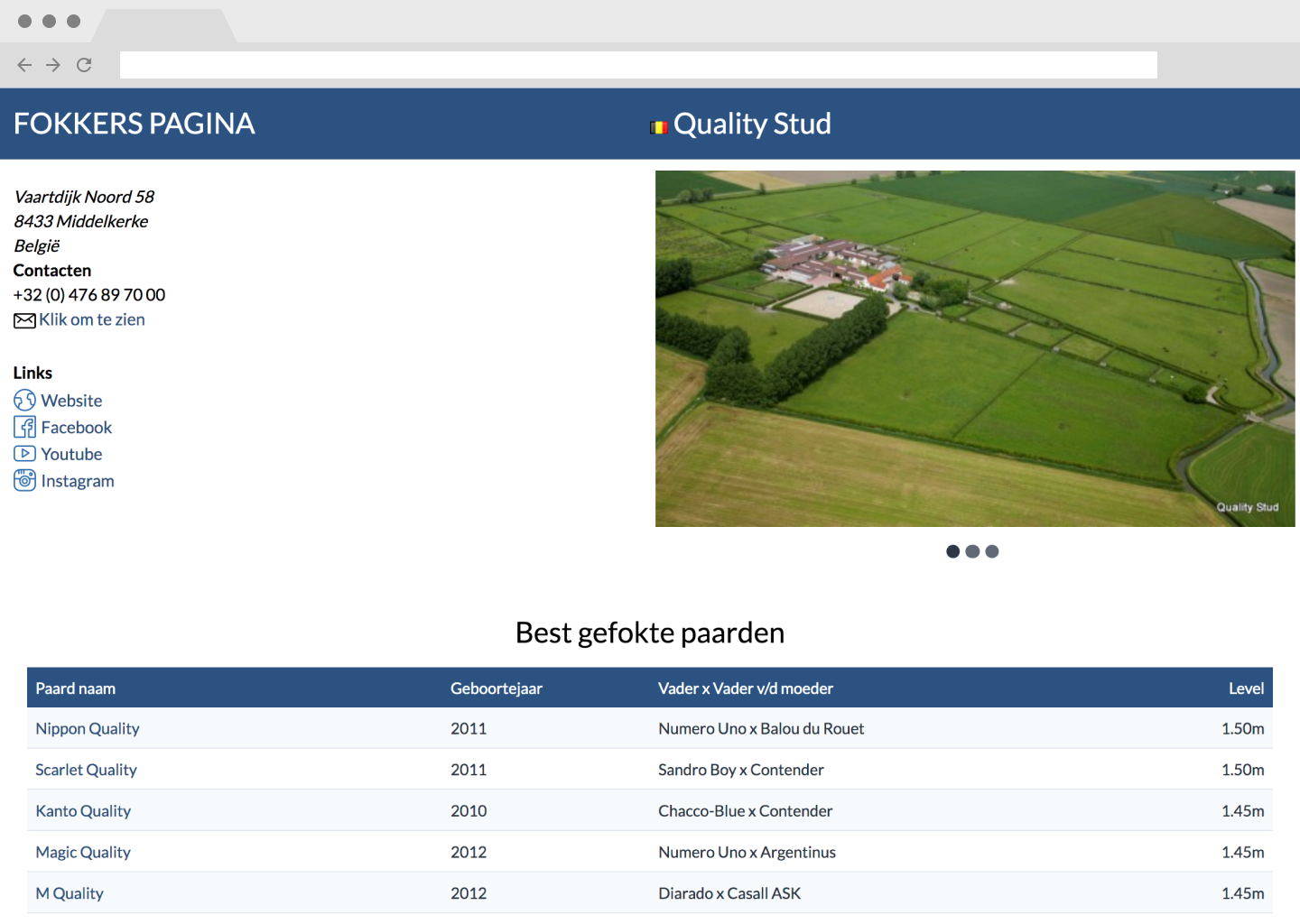
Task: Open the Instagram link
Action: click(78, 481)
